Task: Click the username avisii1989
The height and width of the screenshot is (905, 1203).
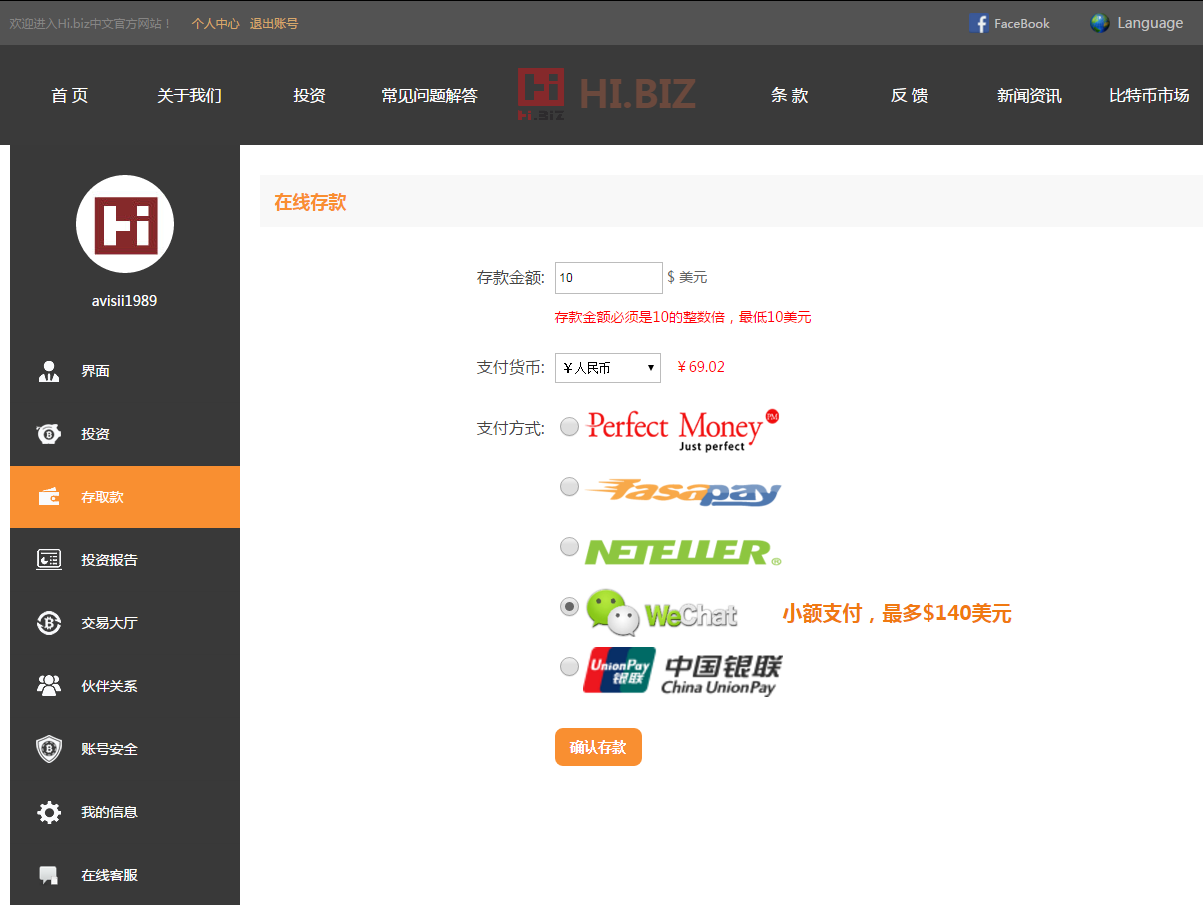Action: click(125, 301)
